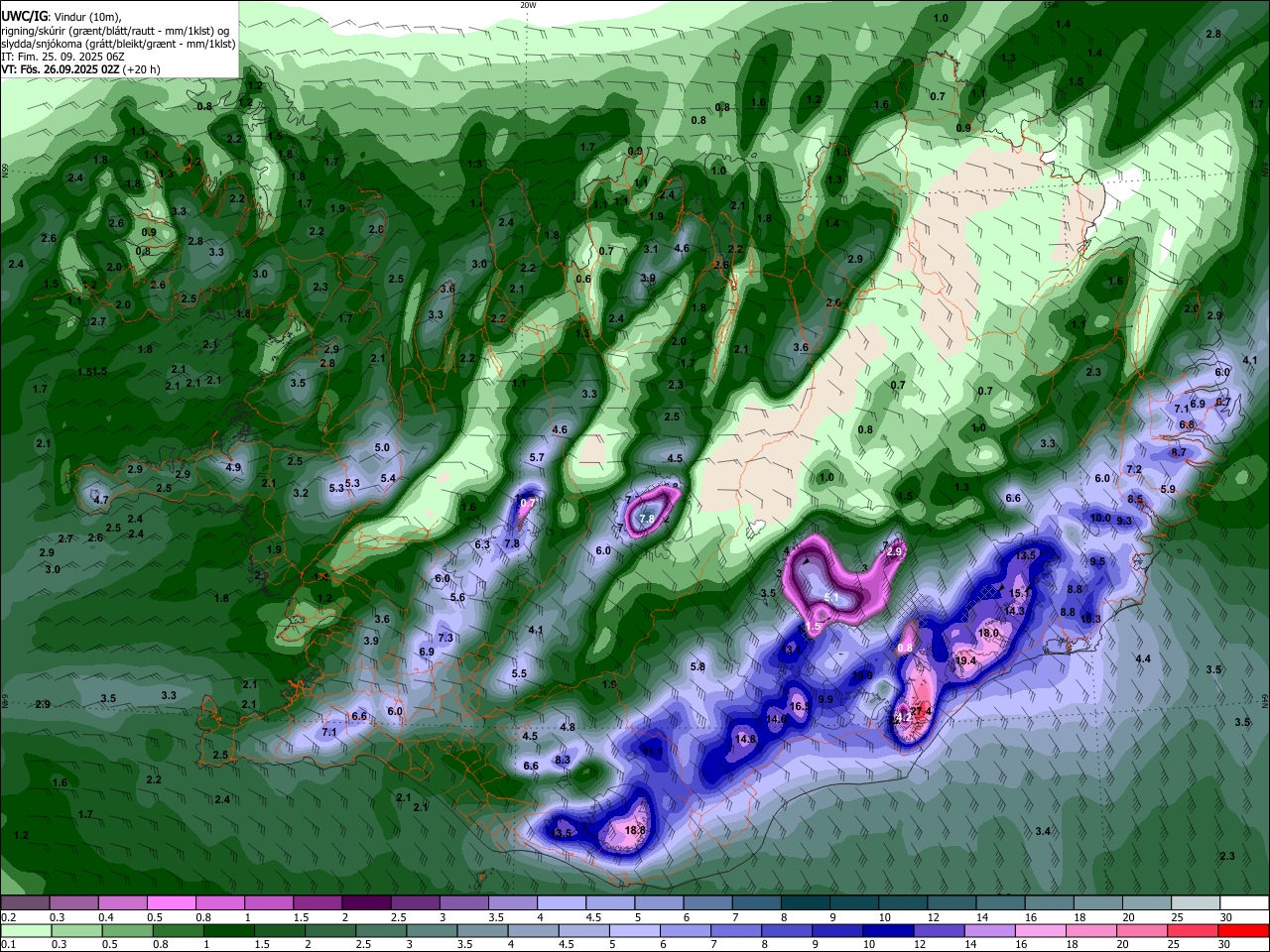Click the 8.7 value in the eastern fjords

(1179, 451)
